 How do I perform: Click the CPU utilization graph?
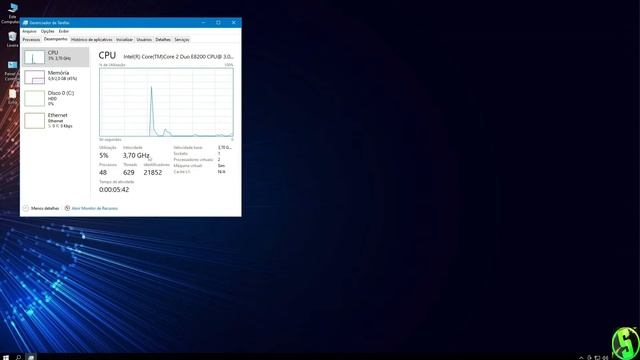pos(167,102)
